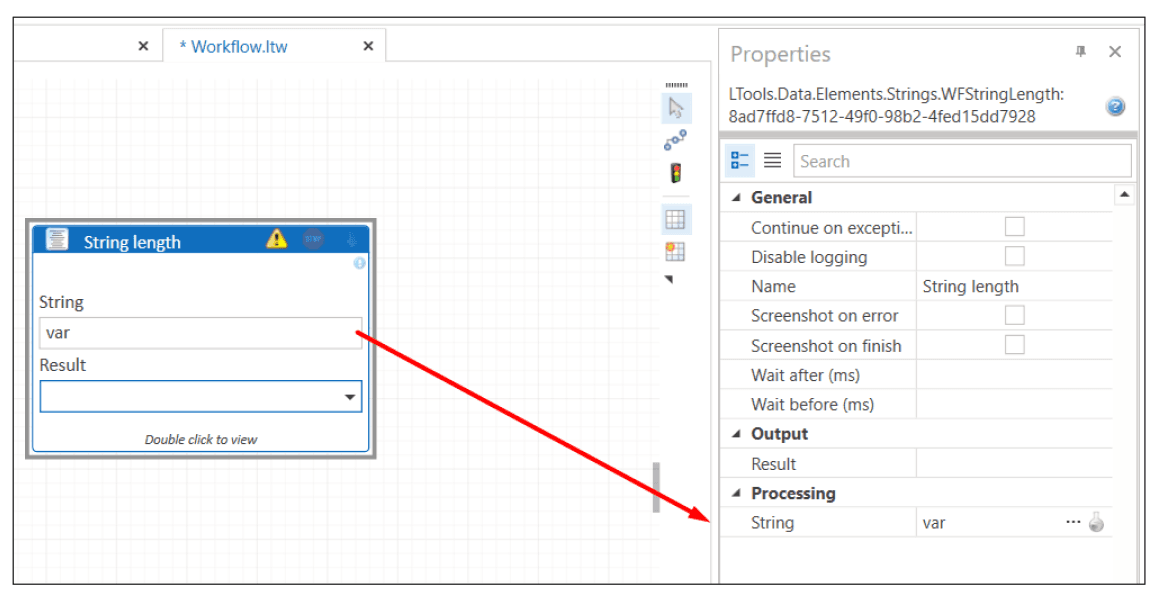Click the Search field in Properties panel
Screen dimensions: 1165x595
click(962, 161)
